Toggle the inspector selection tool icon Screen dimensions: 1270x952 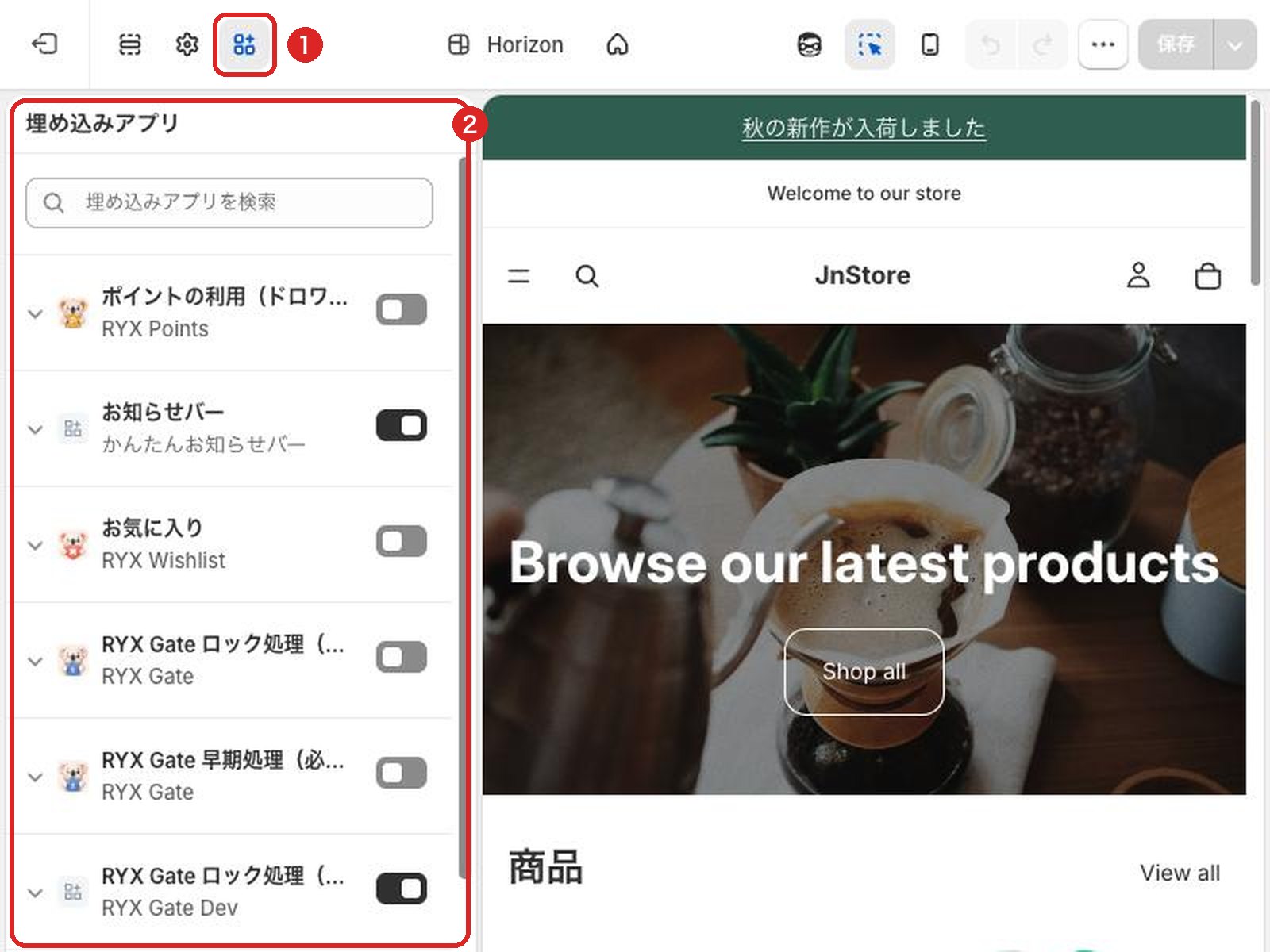[x=870, y=44]
